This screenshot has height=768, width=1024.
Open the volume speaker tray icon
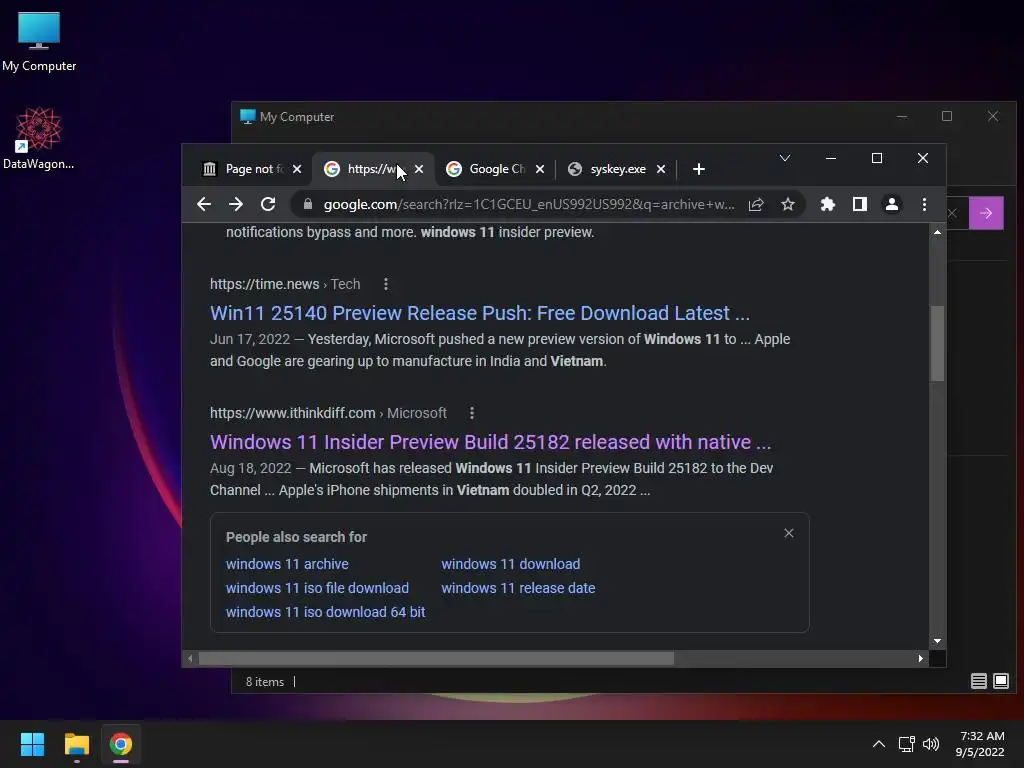click(x=931, y=744)
